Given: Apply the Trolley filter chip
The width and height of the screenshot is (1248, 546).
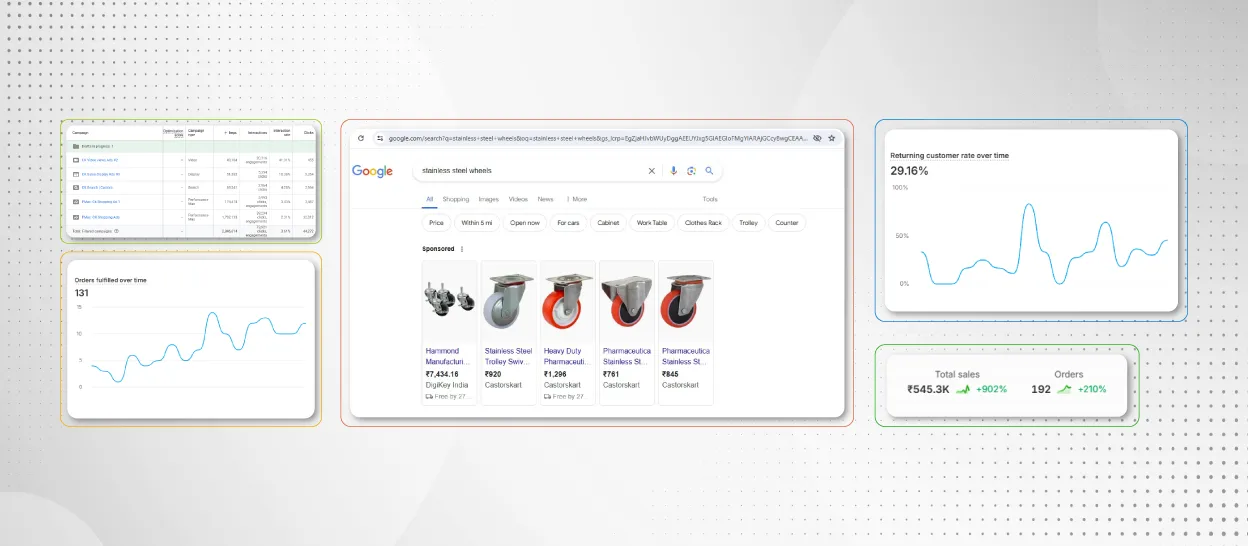Looking at the screenshot, I should (x=748, y=223).
